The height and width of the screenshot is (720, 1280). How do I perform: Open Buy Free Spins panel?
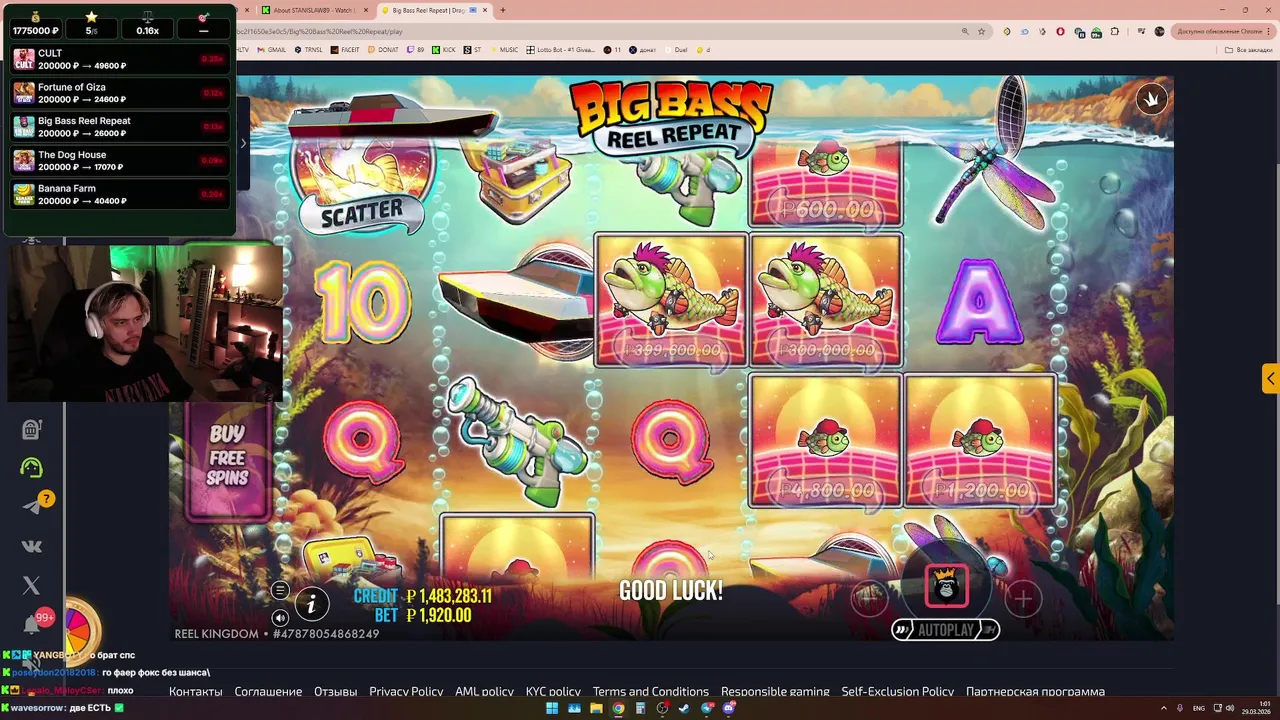tap(227, 457)
